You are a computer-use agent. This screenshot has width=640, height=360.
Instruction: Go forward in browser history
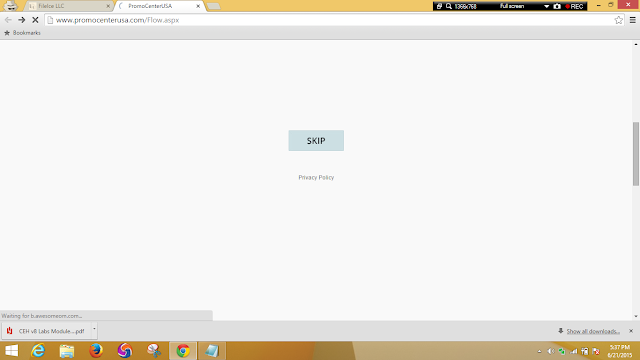click(x=22, y=20)
